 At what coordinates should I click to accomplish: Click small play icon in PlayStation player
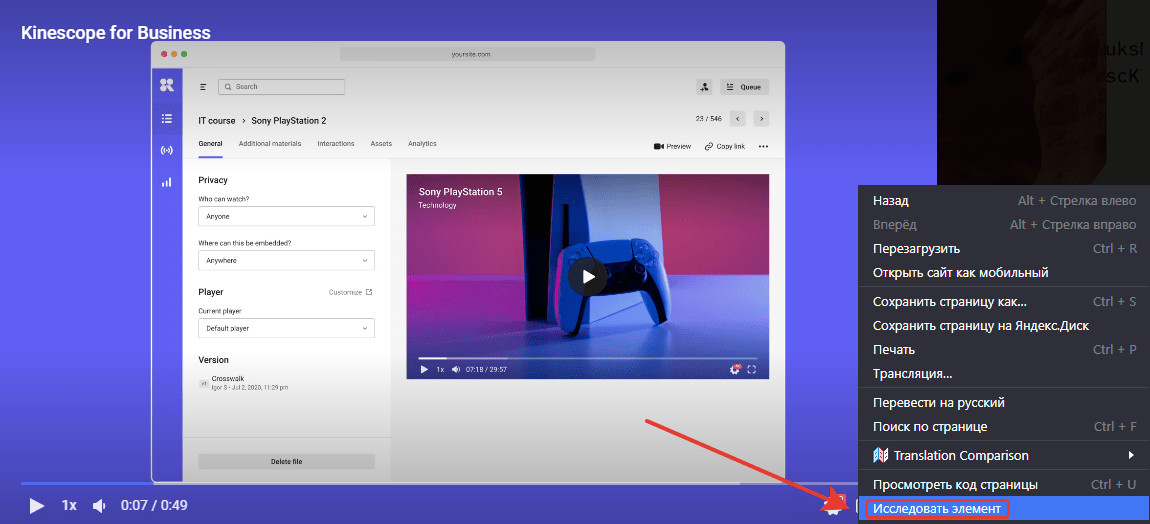pos(424,369)
